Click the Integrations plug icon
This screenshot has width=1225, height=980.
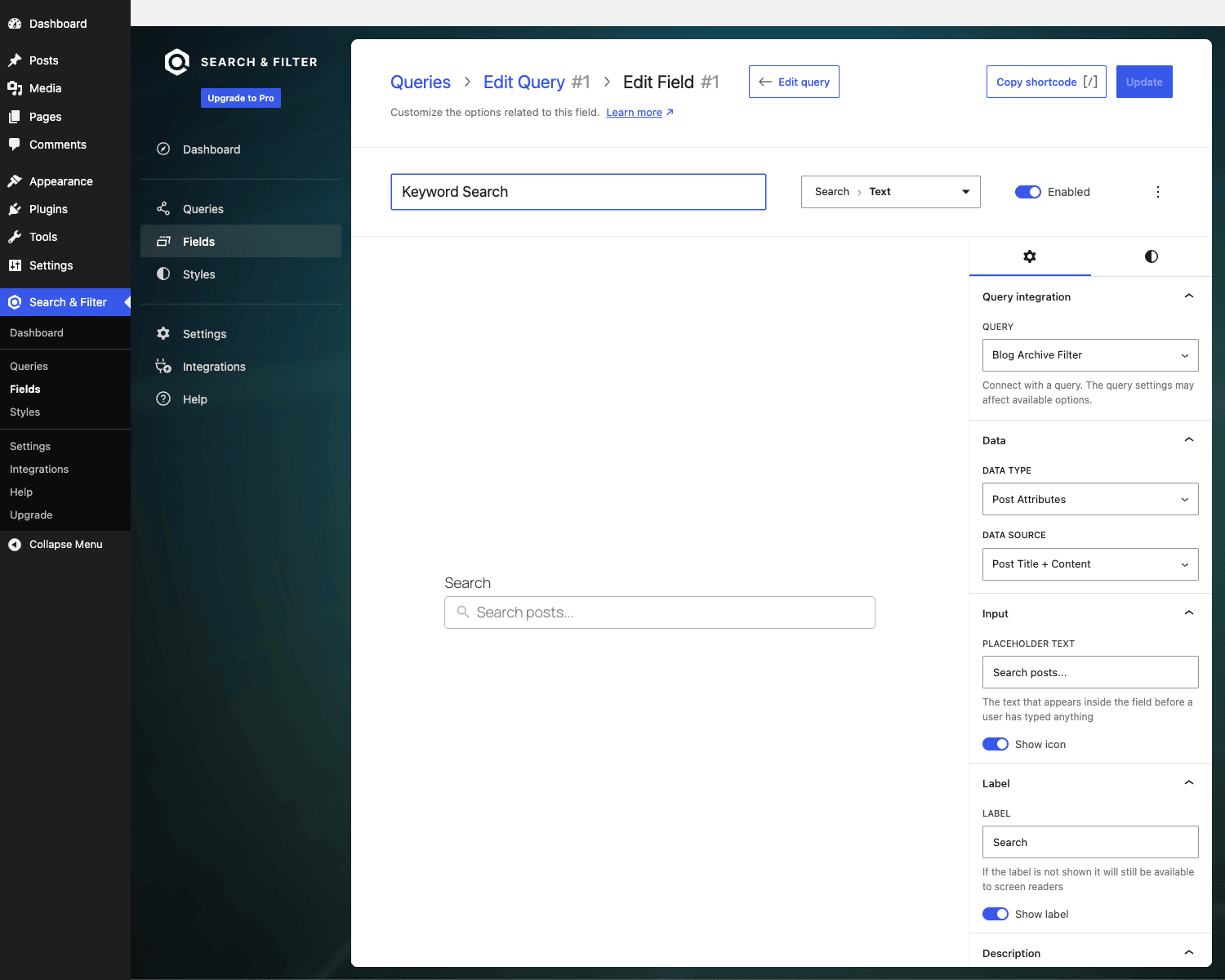(x=163, y=367)
